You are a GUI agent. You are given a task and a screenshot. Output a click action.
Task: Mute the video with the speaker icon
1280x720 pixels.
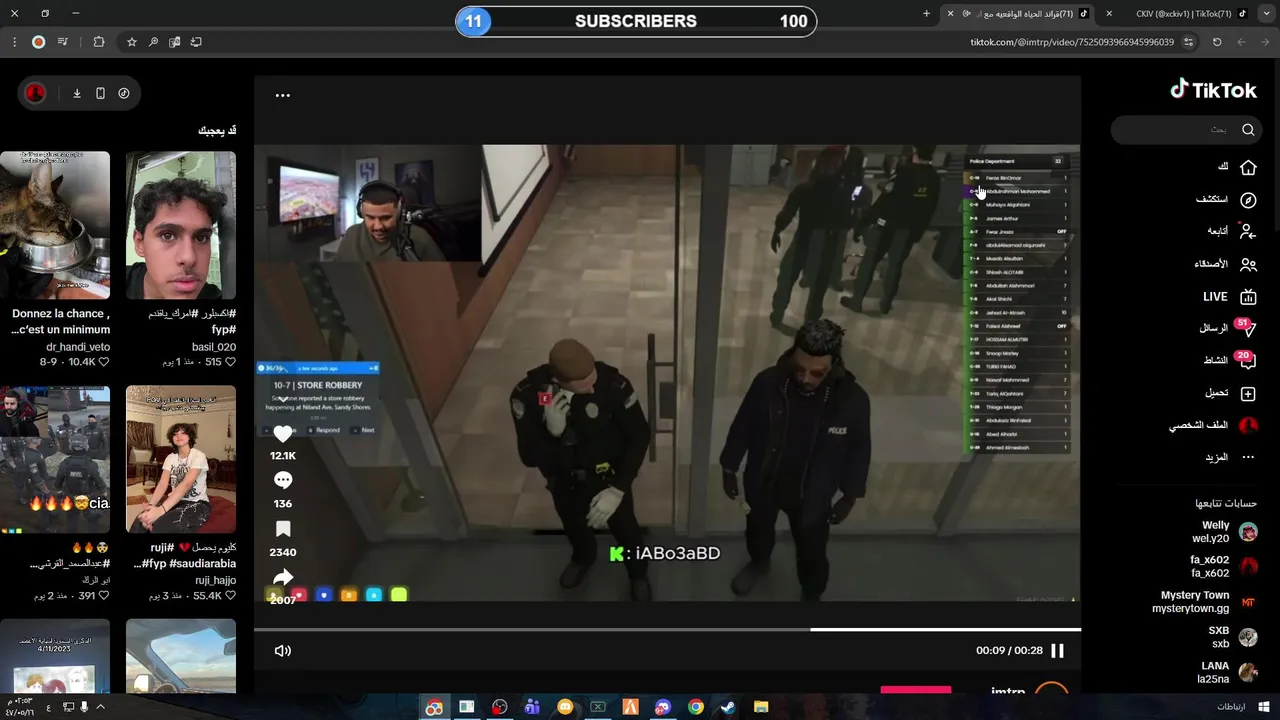pyautogui.click(x=283, y=650)
